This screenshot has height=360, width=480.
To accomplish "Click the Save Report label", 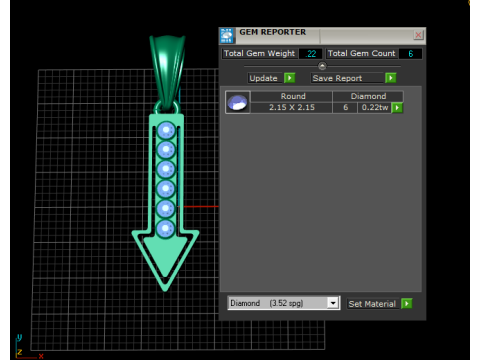I will pos(347,78).
